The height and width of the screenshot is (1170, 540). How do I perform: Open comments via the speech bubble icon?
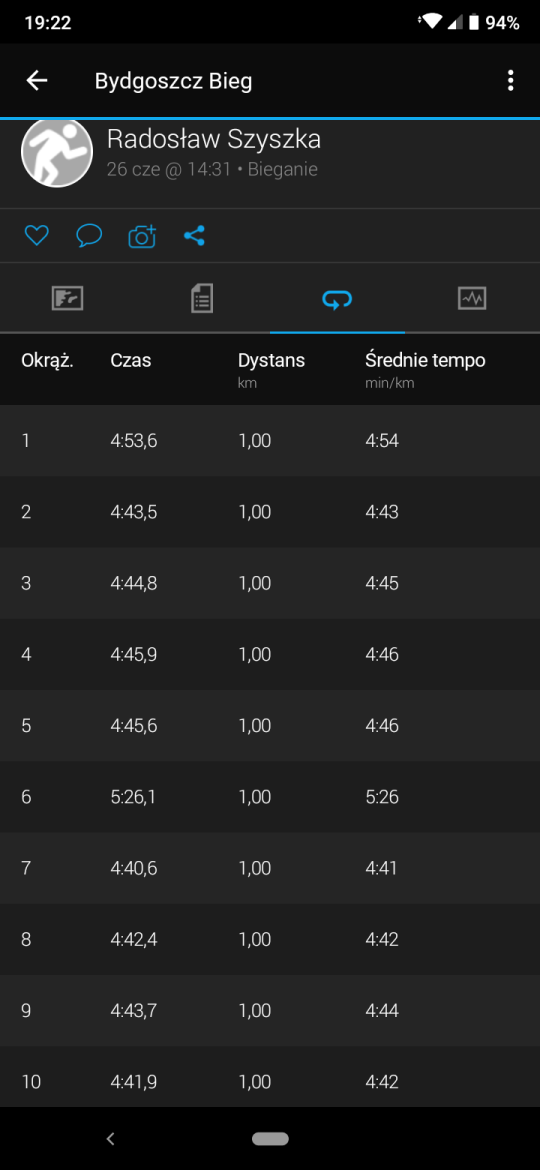point(90,237)
